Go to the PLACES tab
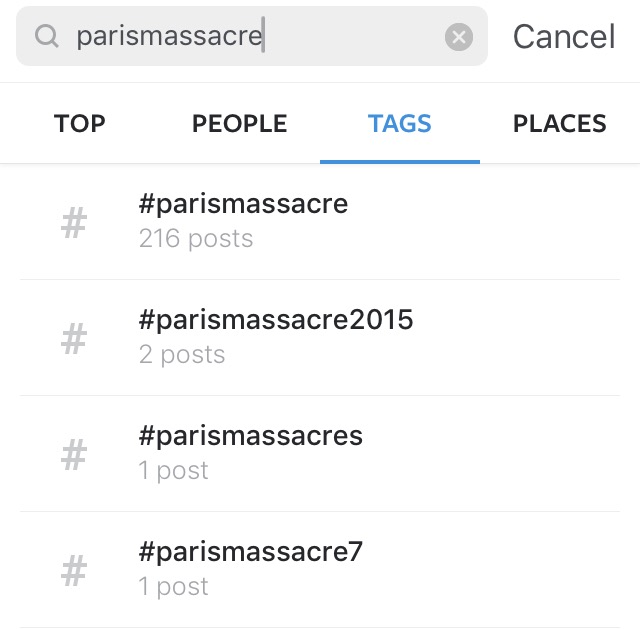The width and height of the screenshot is (640, 629). (x=559, y=124)
